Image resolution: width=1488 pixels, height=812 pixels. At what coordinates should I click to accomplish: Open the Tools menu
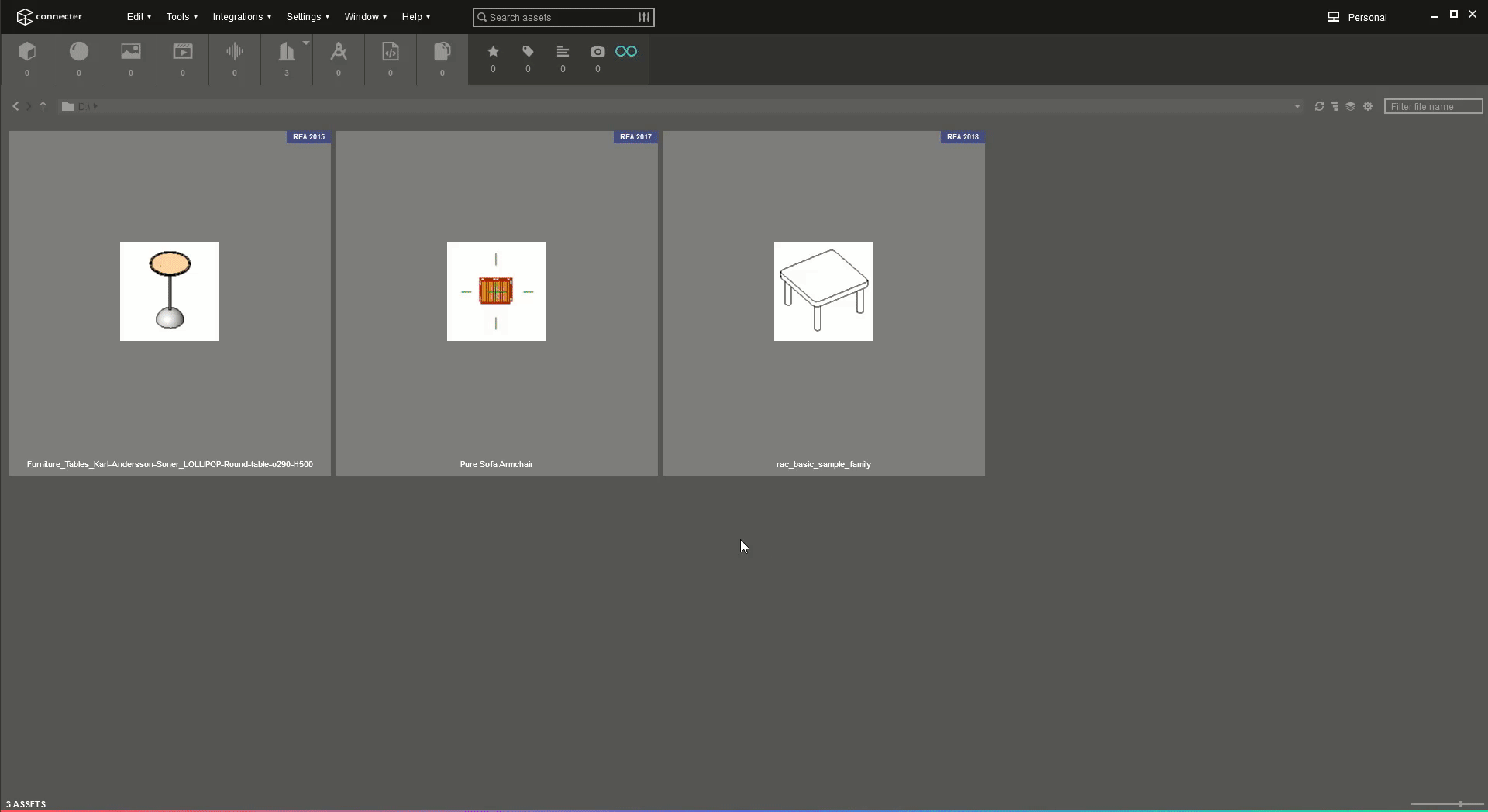(x=181, y=17)
